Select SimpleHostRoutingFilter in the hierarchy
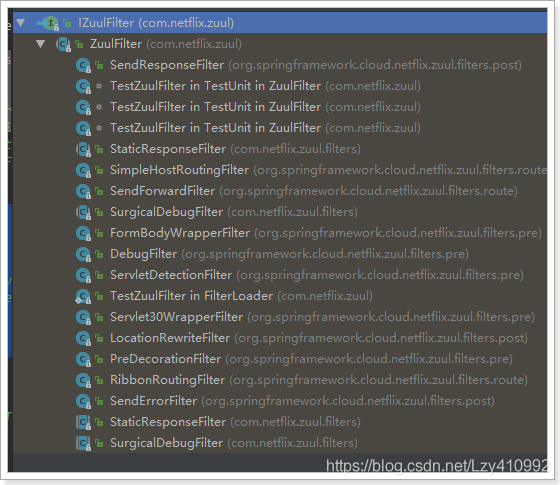The image size is (560, 485). point(328,170)
